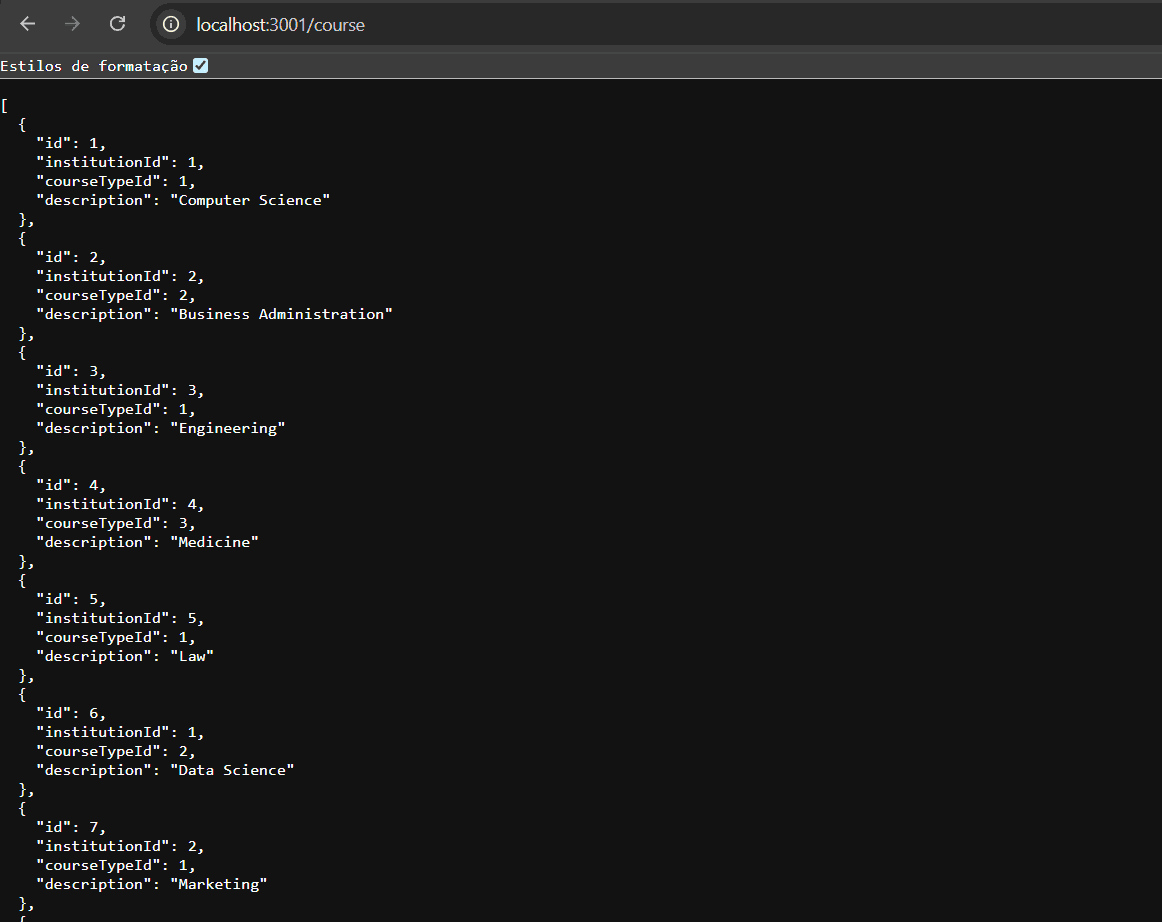Click "institutionId": 1 in the Data Science record
This screenshot has height=922, width=1162.
[x=120, y=733]
